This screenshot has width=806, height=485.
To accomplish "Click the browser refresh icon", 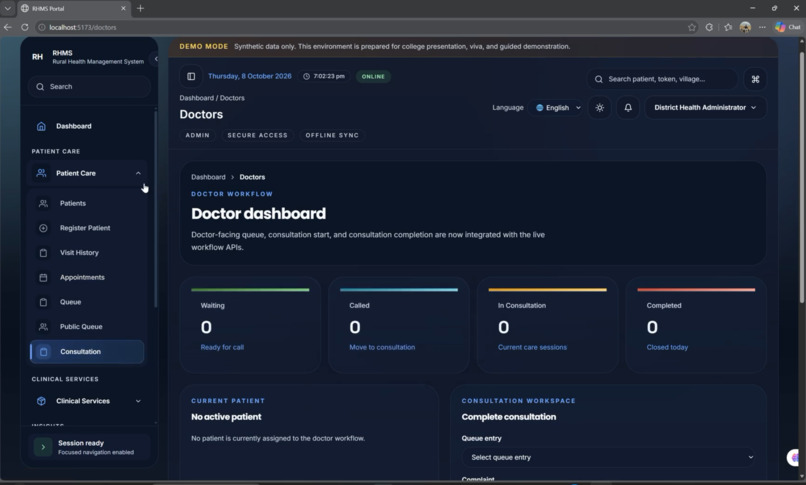I will 25,27.
